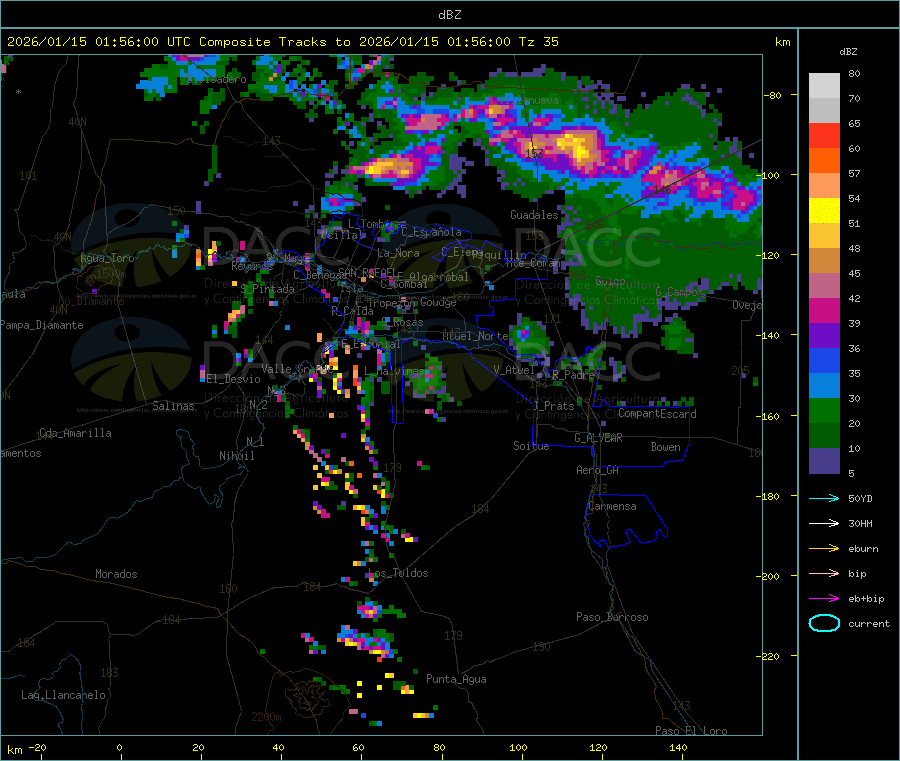This screenshot has height=761, width=900.
Task: Click the 60 dBZ red color swatch
Action: 824,135
